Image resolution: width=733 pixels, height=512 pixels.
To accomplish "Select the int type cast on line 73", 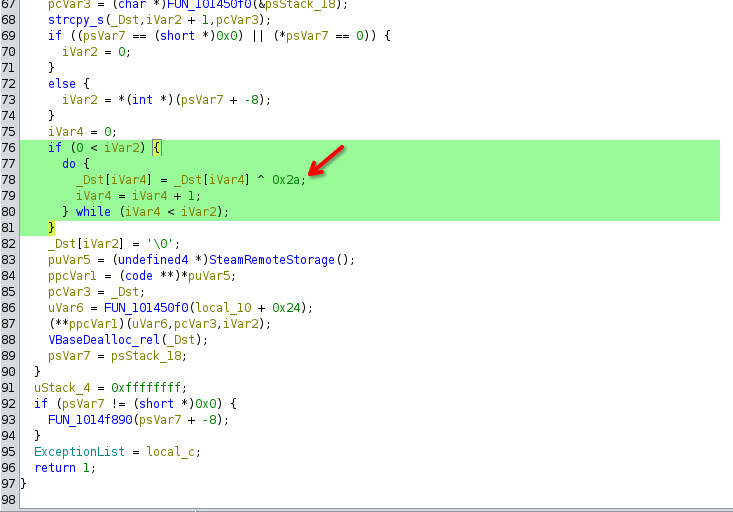I will tap(142, 100).
